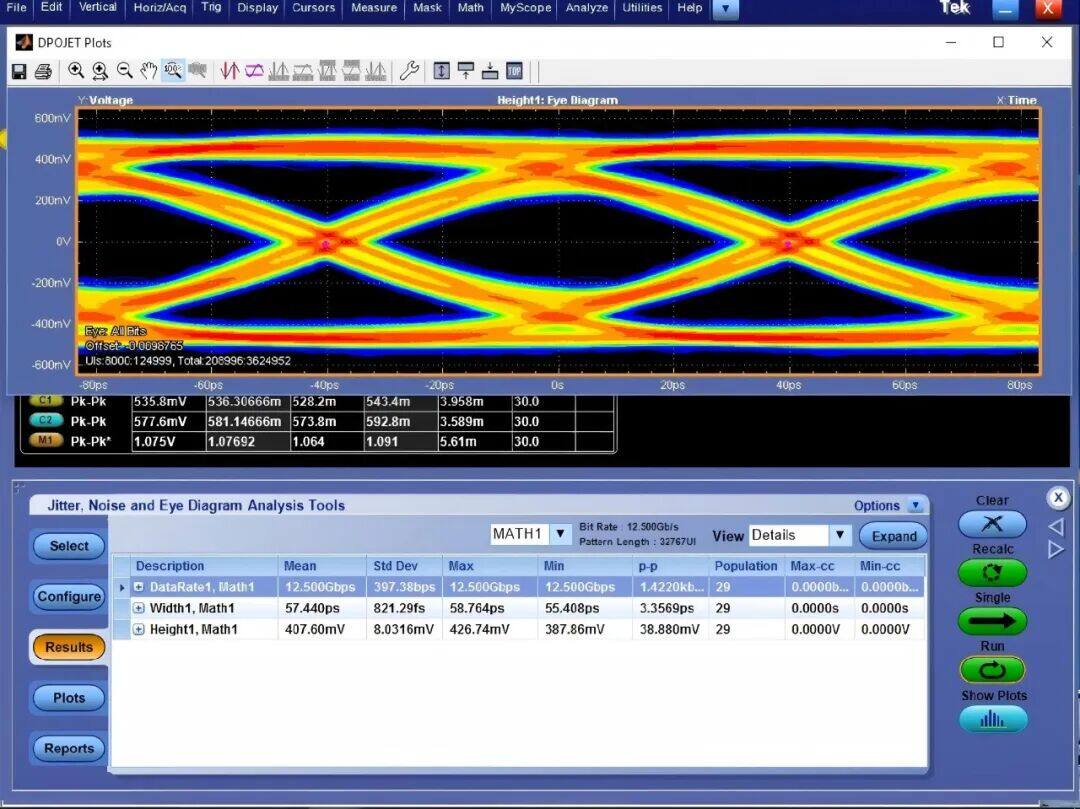Expand the Width1, Math1 row
This screenshot has width=1080, height=809.
138,608
